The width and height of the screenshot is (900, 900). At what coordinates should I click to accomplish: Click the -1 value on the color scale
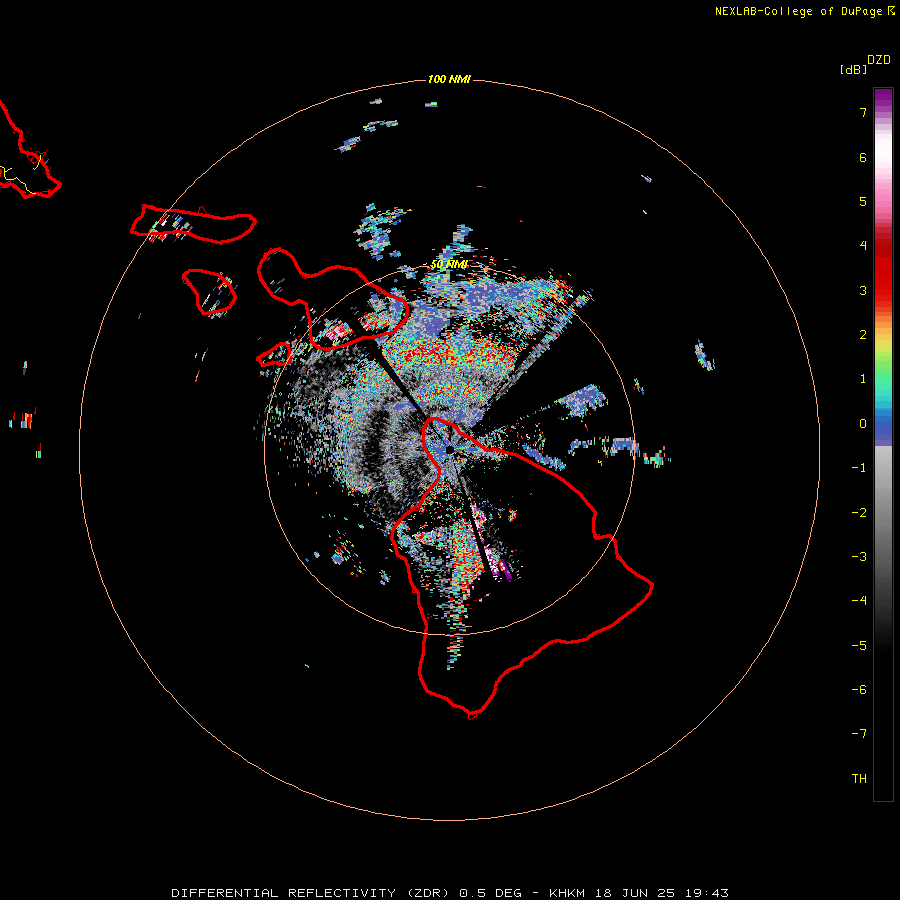[859, 468]
